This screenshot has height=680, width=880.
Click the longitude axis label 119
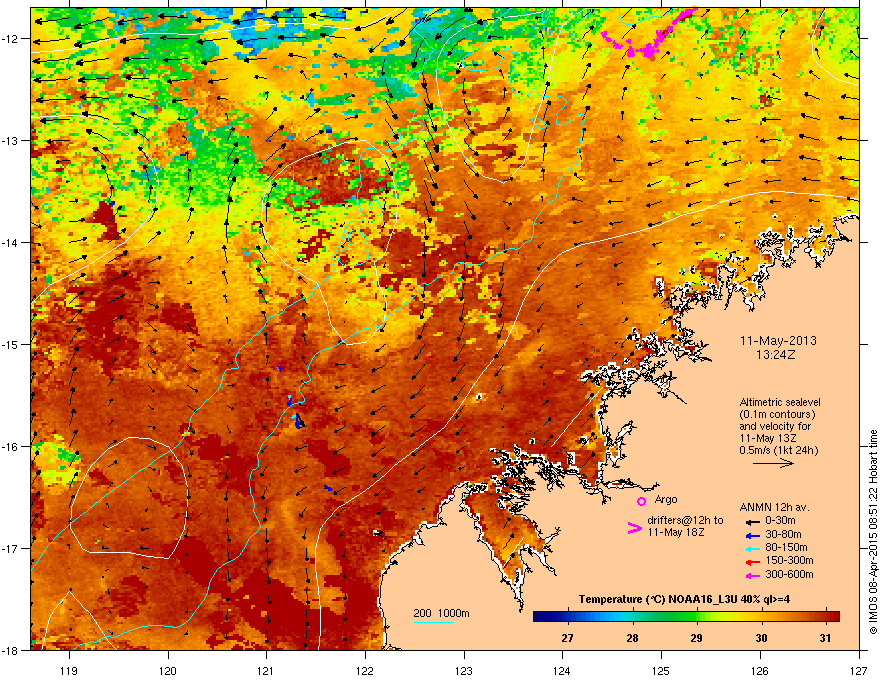pyautogui.click(x=69, y=670)
